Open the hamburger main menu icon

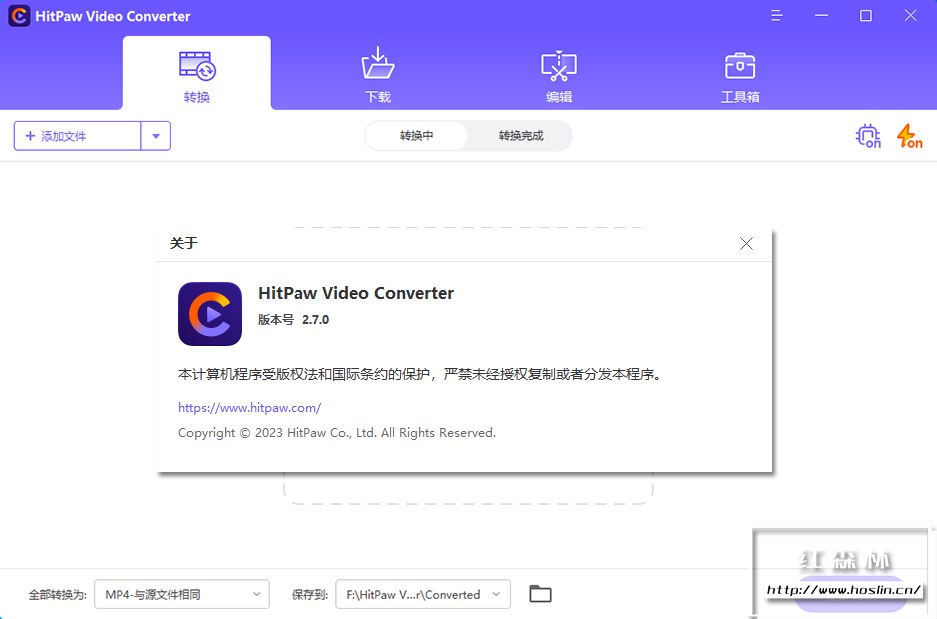pos(777,16)
